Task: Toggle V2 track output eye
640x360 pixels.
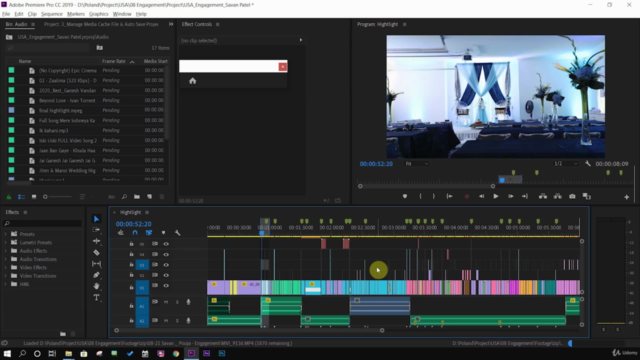Action: click(166, 275)
